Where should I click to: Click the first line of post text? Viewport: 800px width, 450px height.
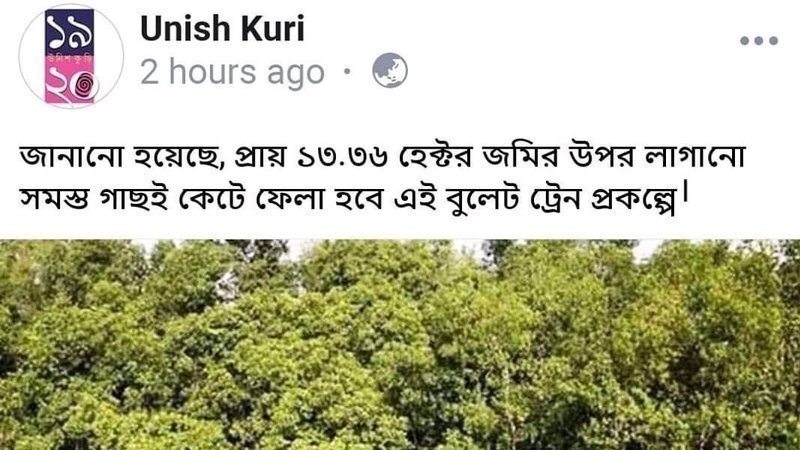point(383,157)
